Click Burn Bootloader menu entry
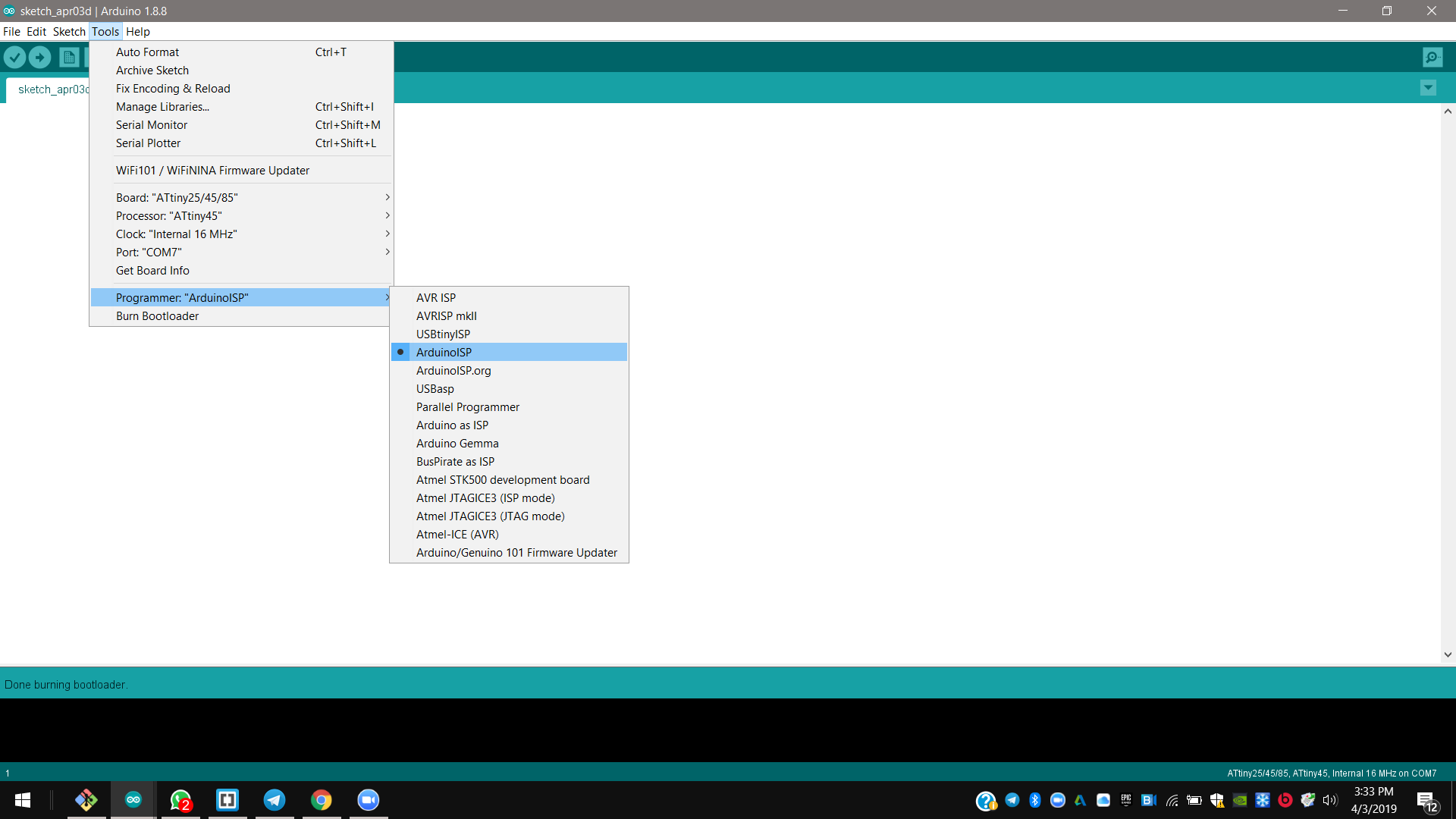Image resolution: width=1456 pixels, height=819 pixels. pyautogui.click(x=157, y=315)
